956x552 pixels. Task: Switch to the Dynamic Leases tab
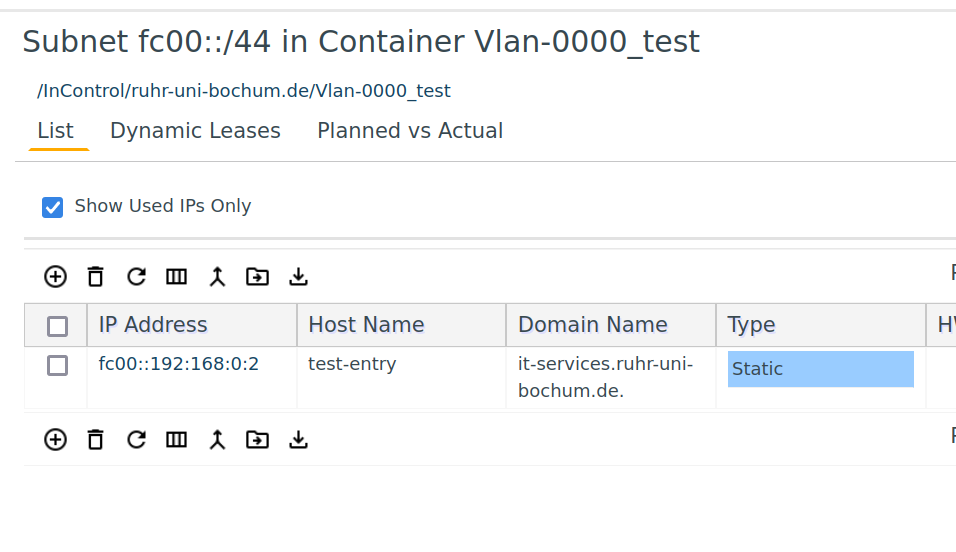195,131
